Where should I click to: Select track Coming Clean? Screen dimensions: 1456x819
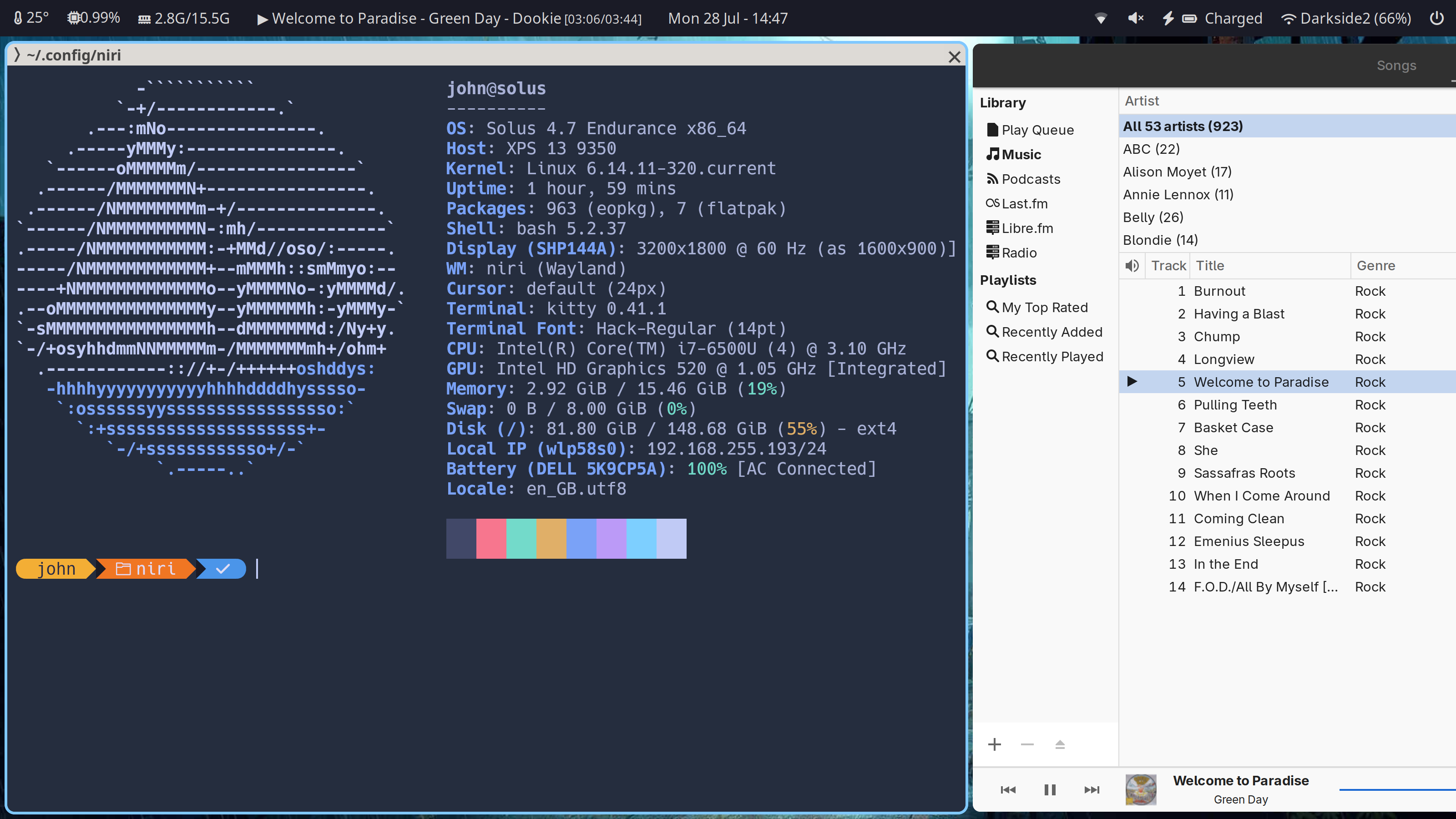tap(1288, 519)
